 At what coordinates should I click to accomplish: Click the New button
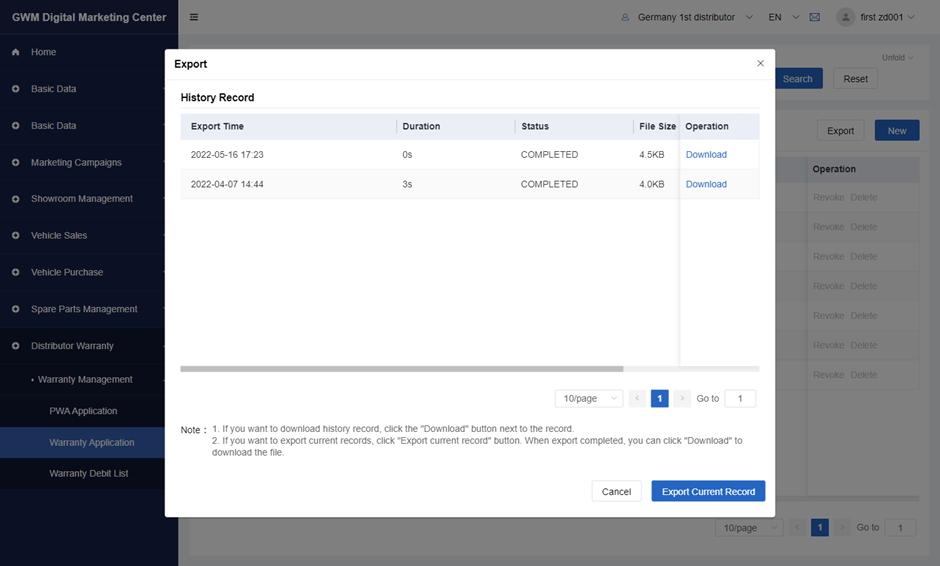point(897,131)
